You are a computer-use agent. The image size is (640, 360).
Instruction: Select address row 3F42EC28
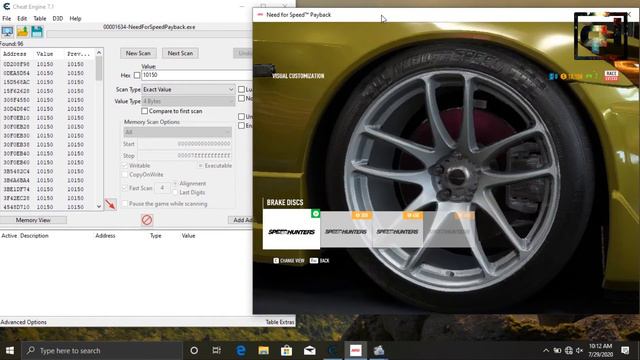pyautogui.click(x=48, y=198)
